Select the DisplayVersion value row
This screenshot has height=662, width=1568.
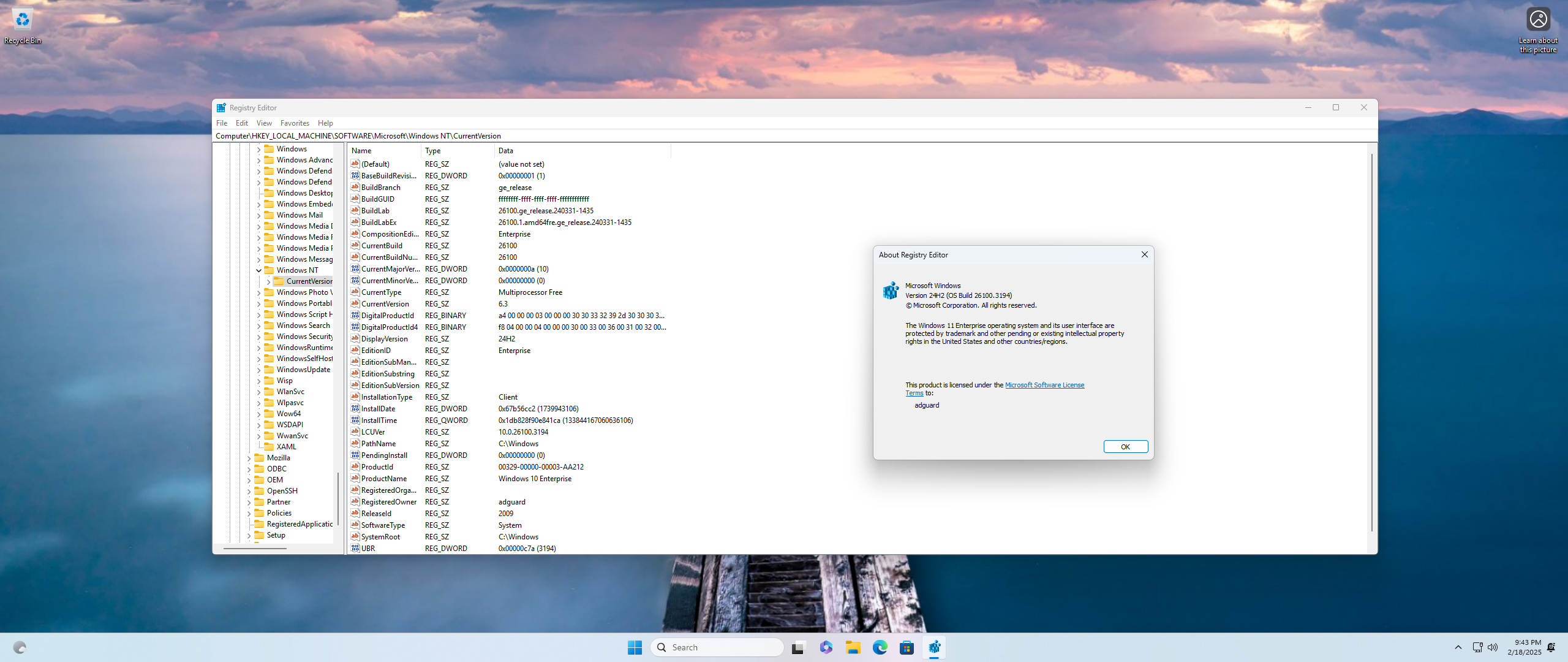tap(510, 339)
